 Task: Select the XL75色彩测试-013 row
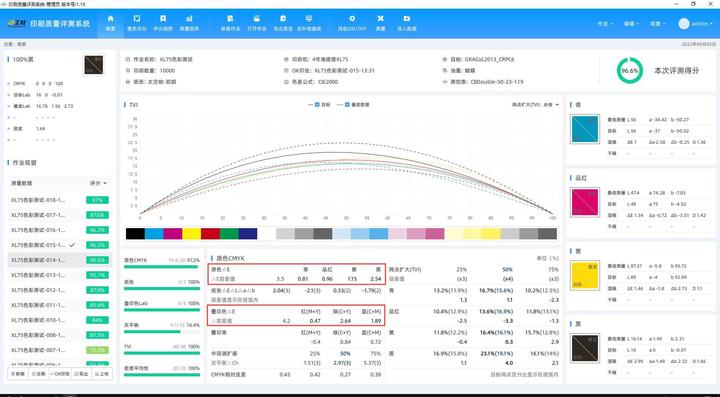pyautogui.click(x=60, y=275)
